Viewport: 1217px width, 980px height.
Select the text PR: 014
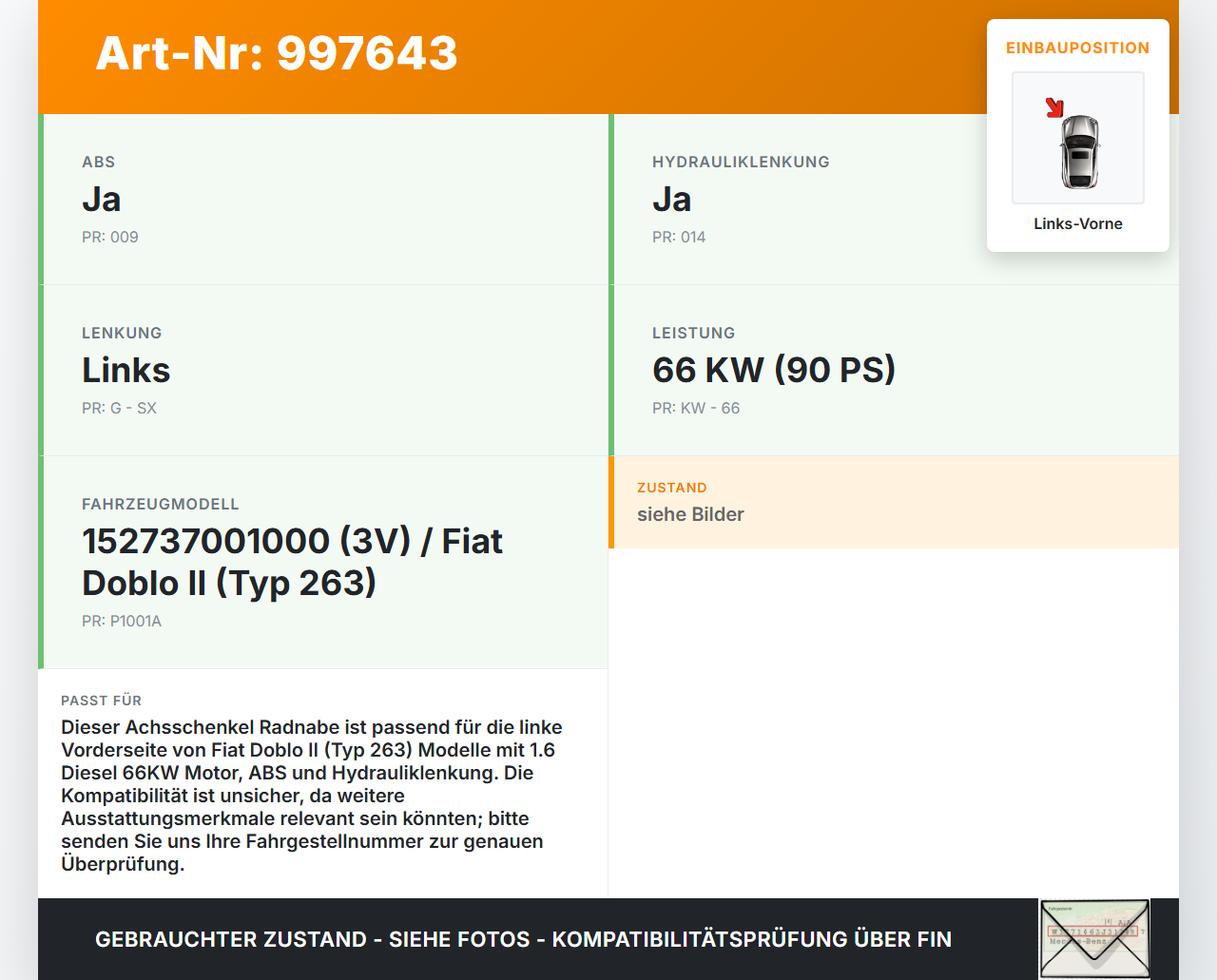tap(679, 237)
